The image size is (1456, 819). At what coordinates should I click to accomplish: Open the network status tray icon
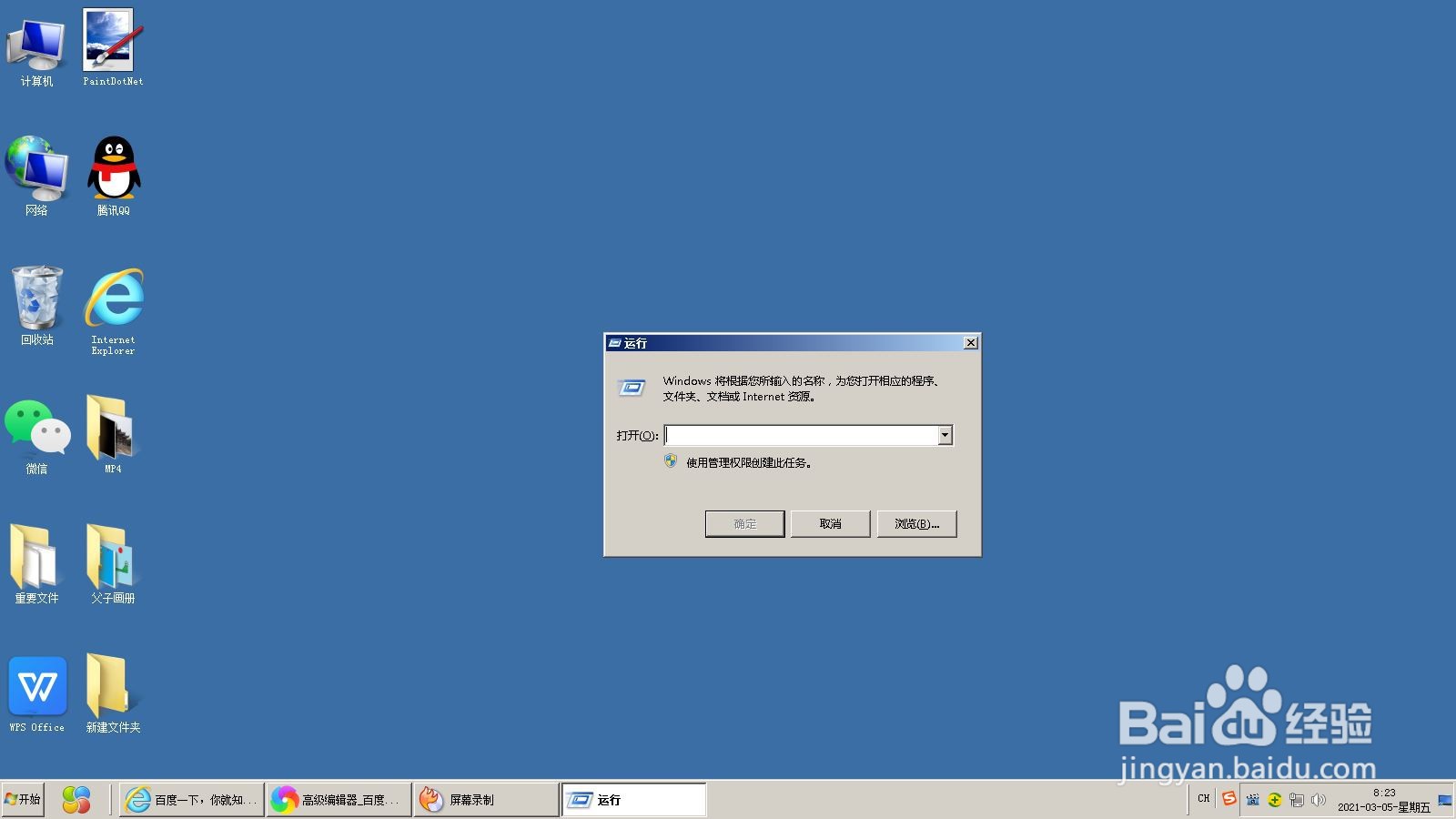[1296, 800]
